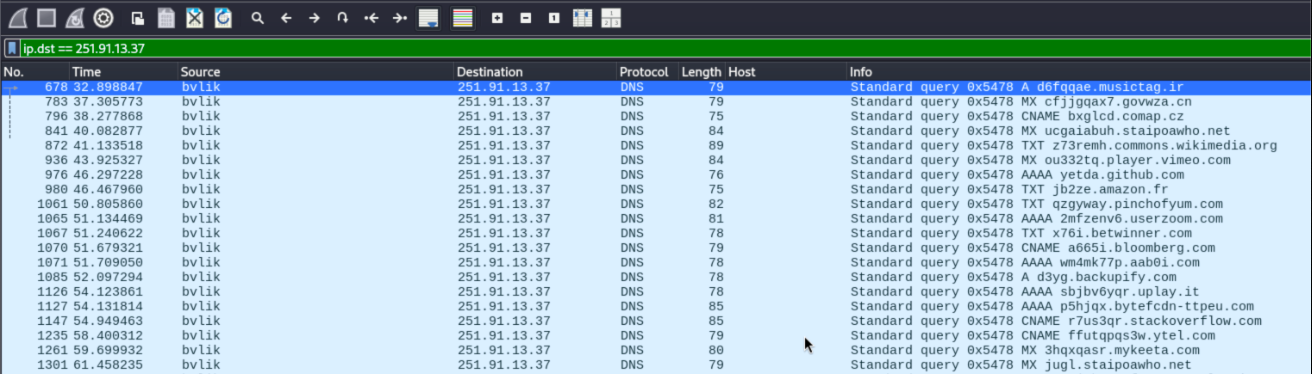The width and height of the screenshot is (1312, 374).
Task: Restart the current capture
Action: 74,18
